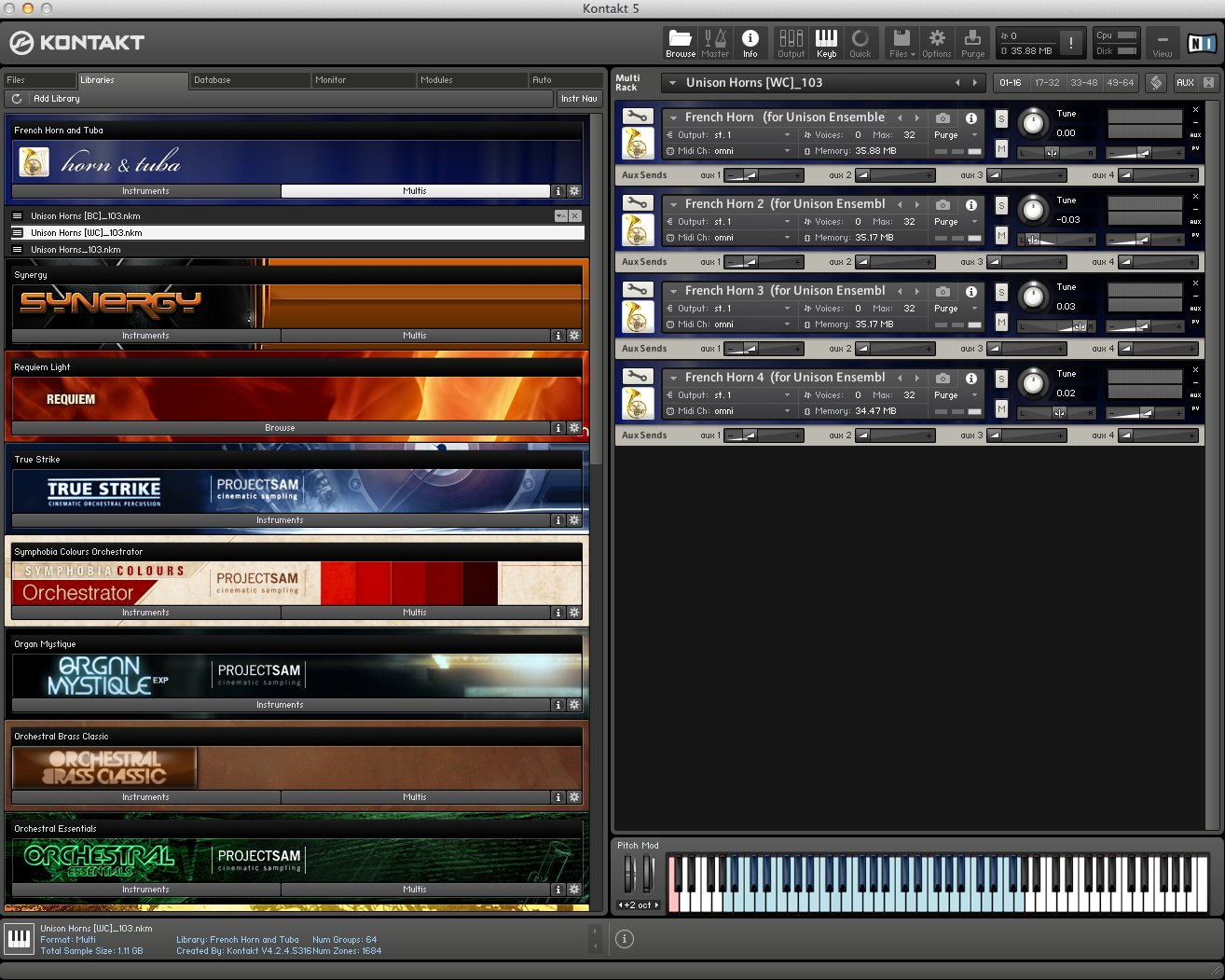Open Purge dropdown on French Horn 3

(x=956, y=309)
